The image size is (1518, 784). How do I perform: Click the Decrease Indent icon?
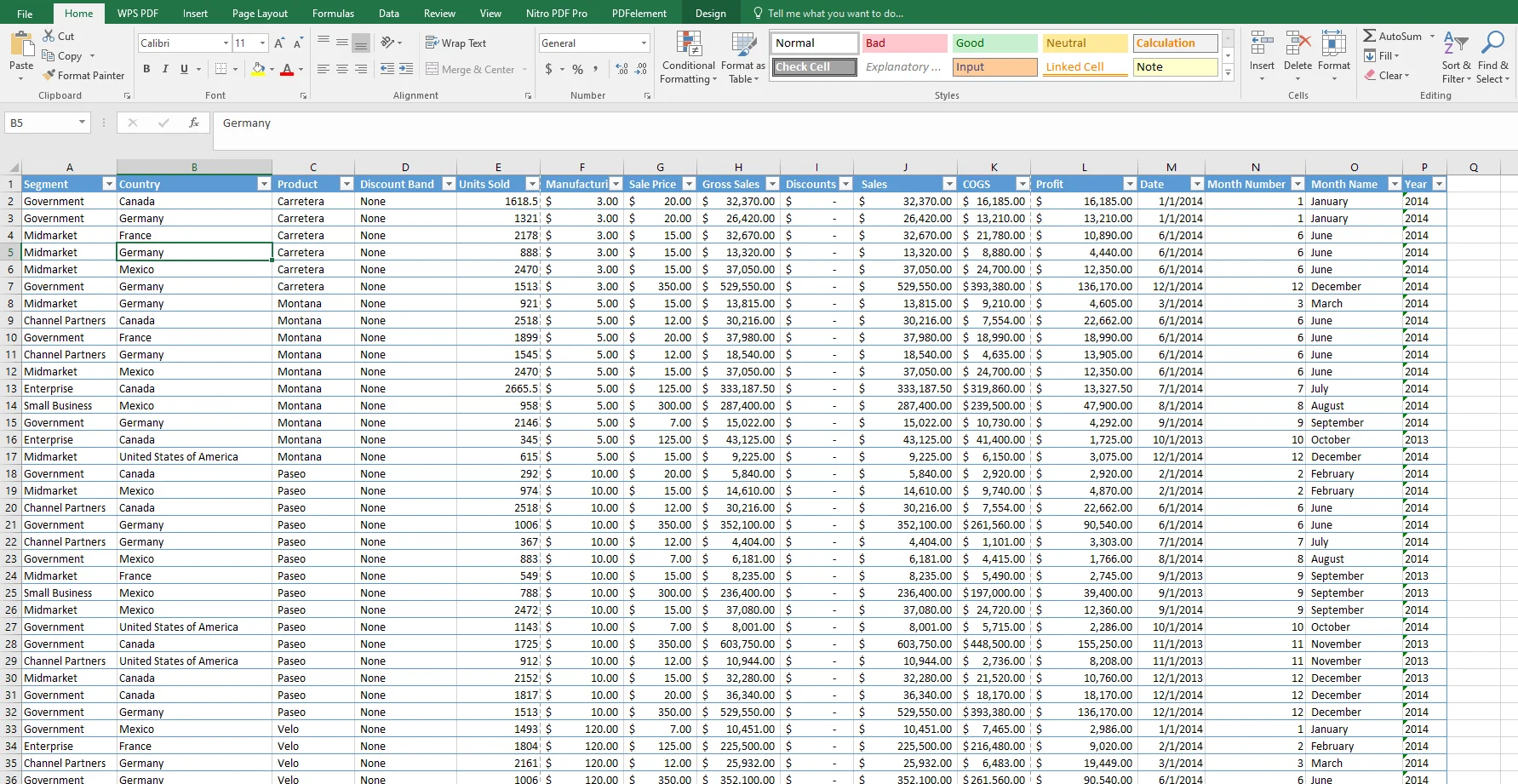coord(387,69)
